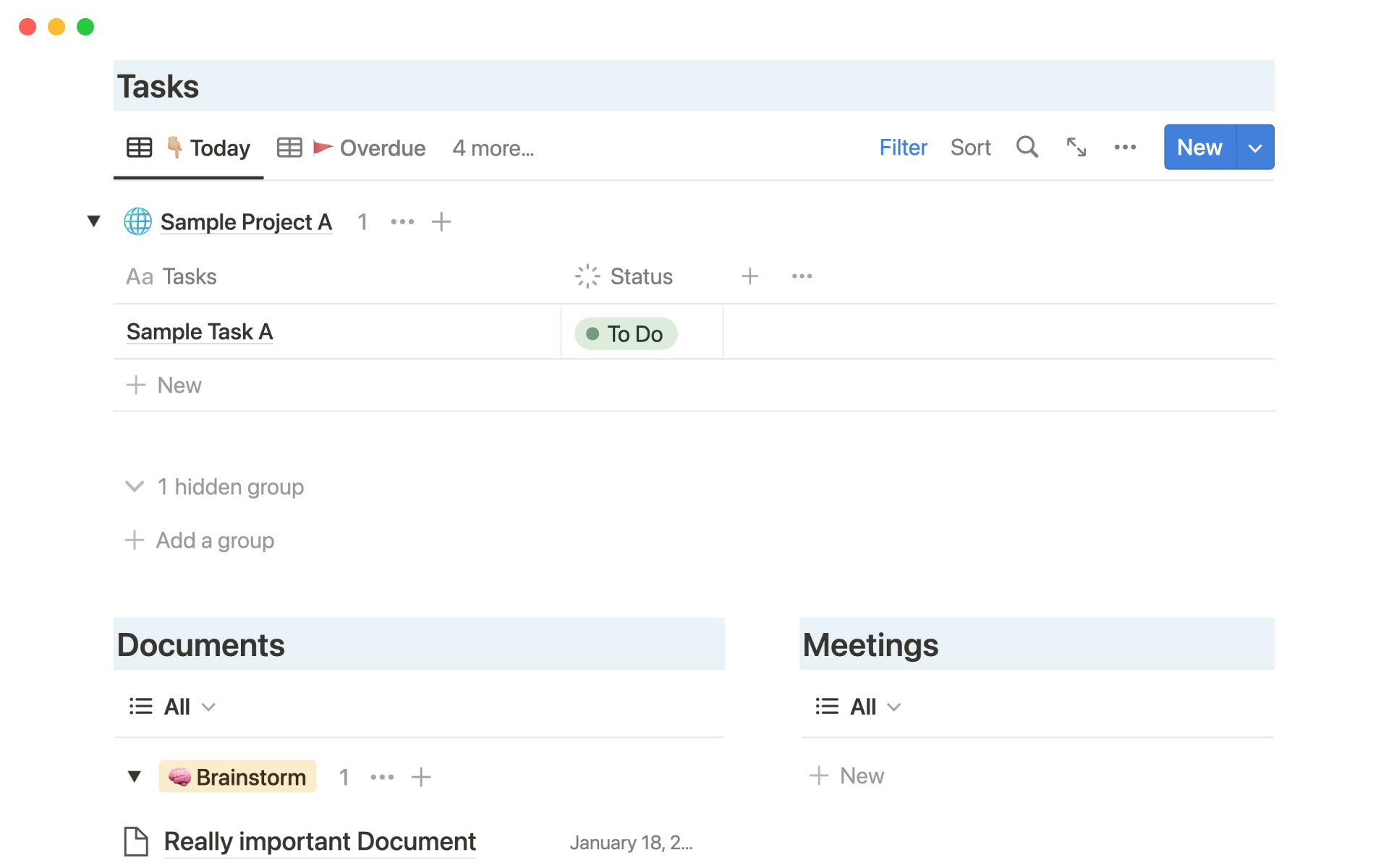Screen dimensions: 1389x868
Task: Click plus icon beside Brainstorm group
Action: coord(421,777)
